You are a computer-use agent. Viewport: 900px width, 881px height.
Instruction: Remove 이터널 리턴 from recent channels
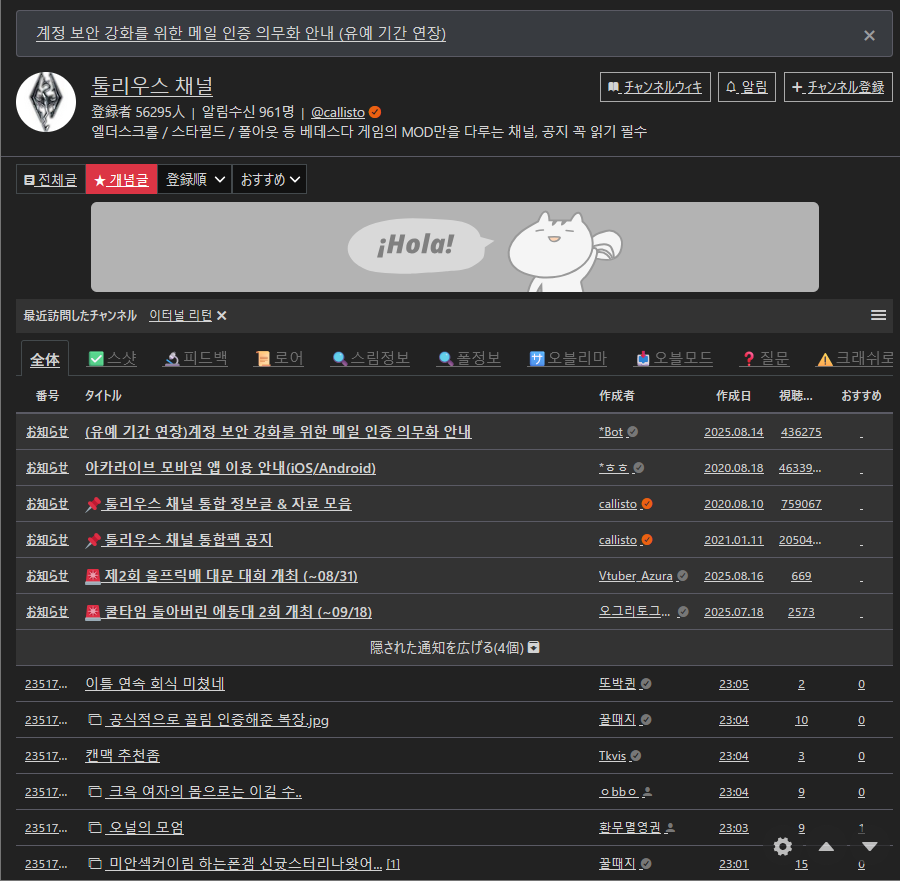(222, 315)
